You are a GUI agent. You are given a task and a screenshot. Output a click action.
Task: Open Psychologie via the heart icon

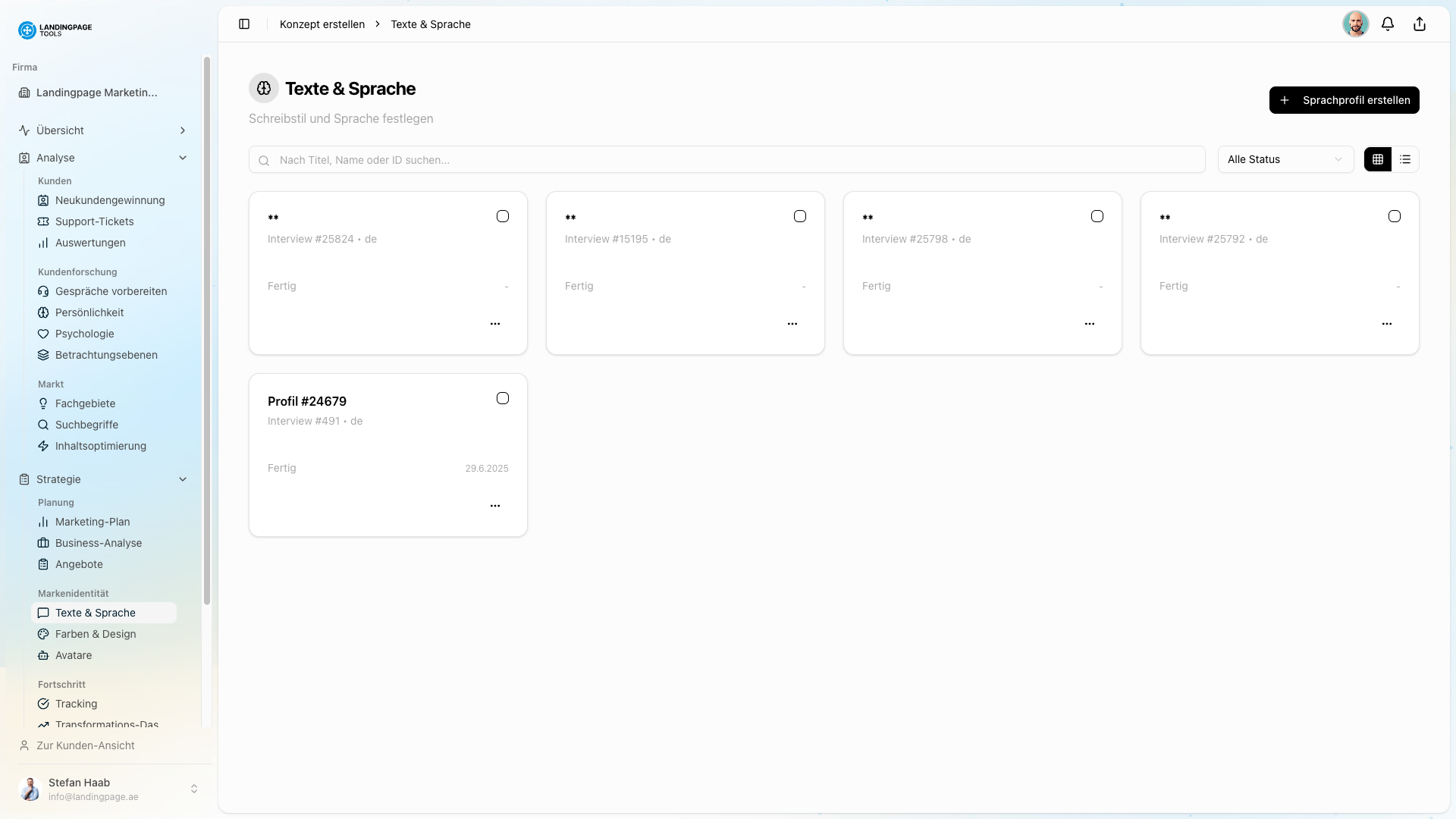coord(43,334)
